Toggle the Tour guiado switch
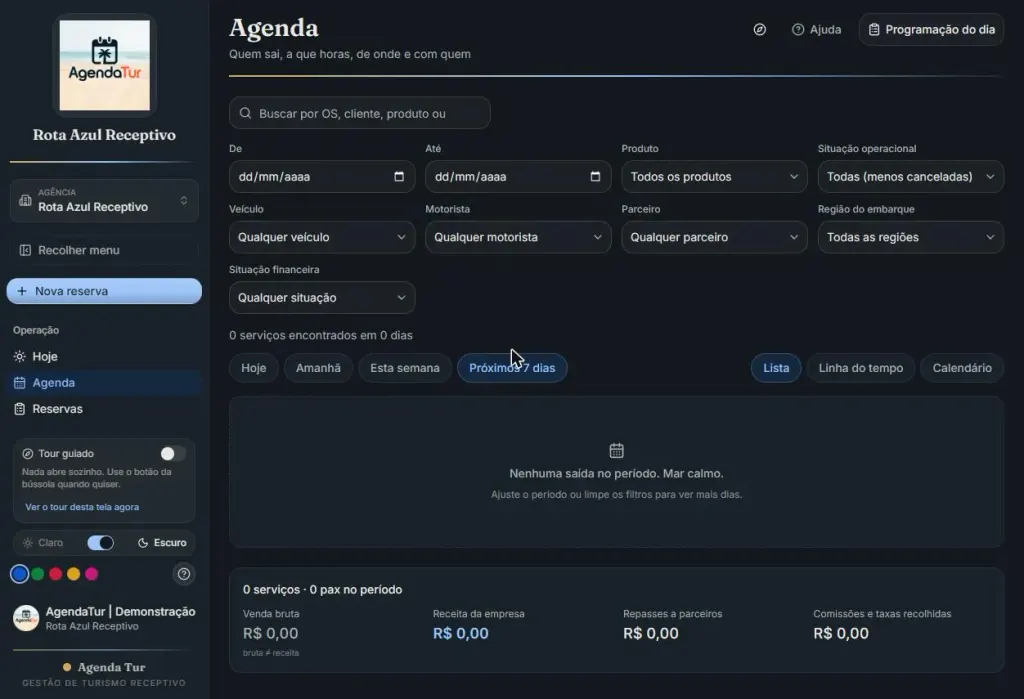1024x699 pixels. [x=173, y=453]
